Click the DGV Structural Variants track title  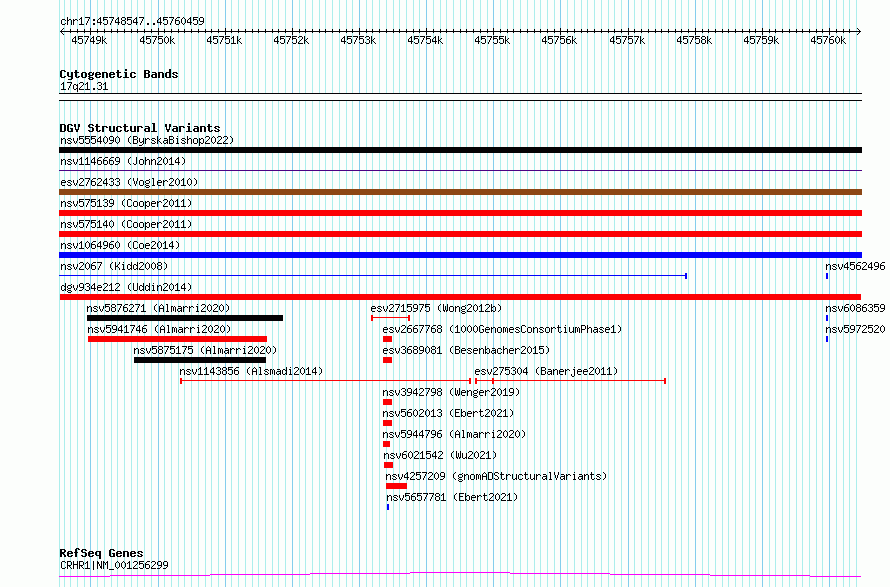pyautogui.click(x=140, y=128)
